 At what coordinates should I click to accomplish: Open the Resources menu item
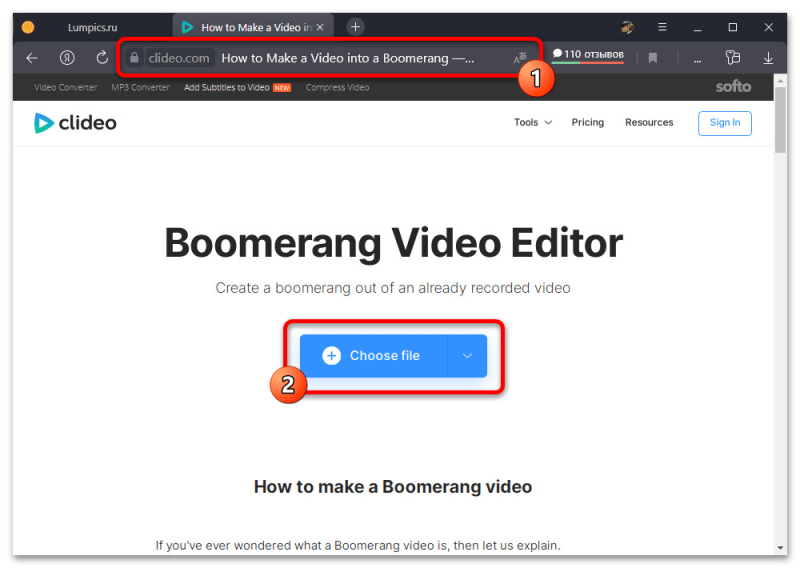pos(649,122)
